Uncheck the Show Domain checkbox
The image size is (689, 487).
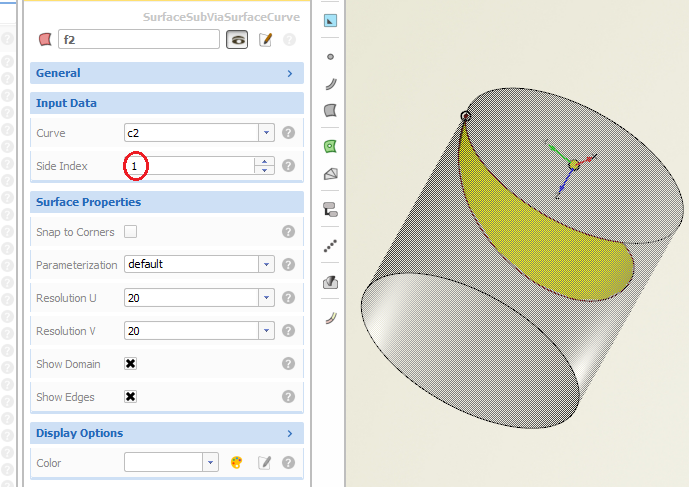coord(131,363)
